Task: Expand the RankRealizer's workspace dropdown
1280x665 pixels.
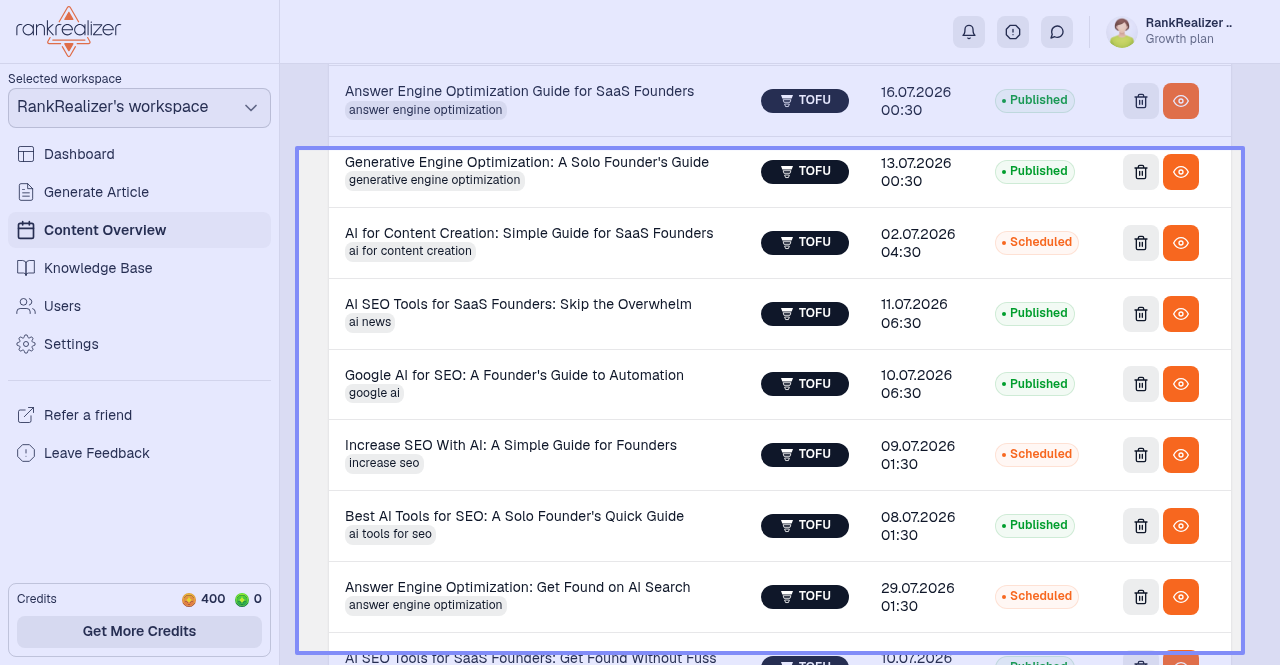Action: point(139,108)
